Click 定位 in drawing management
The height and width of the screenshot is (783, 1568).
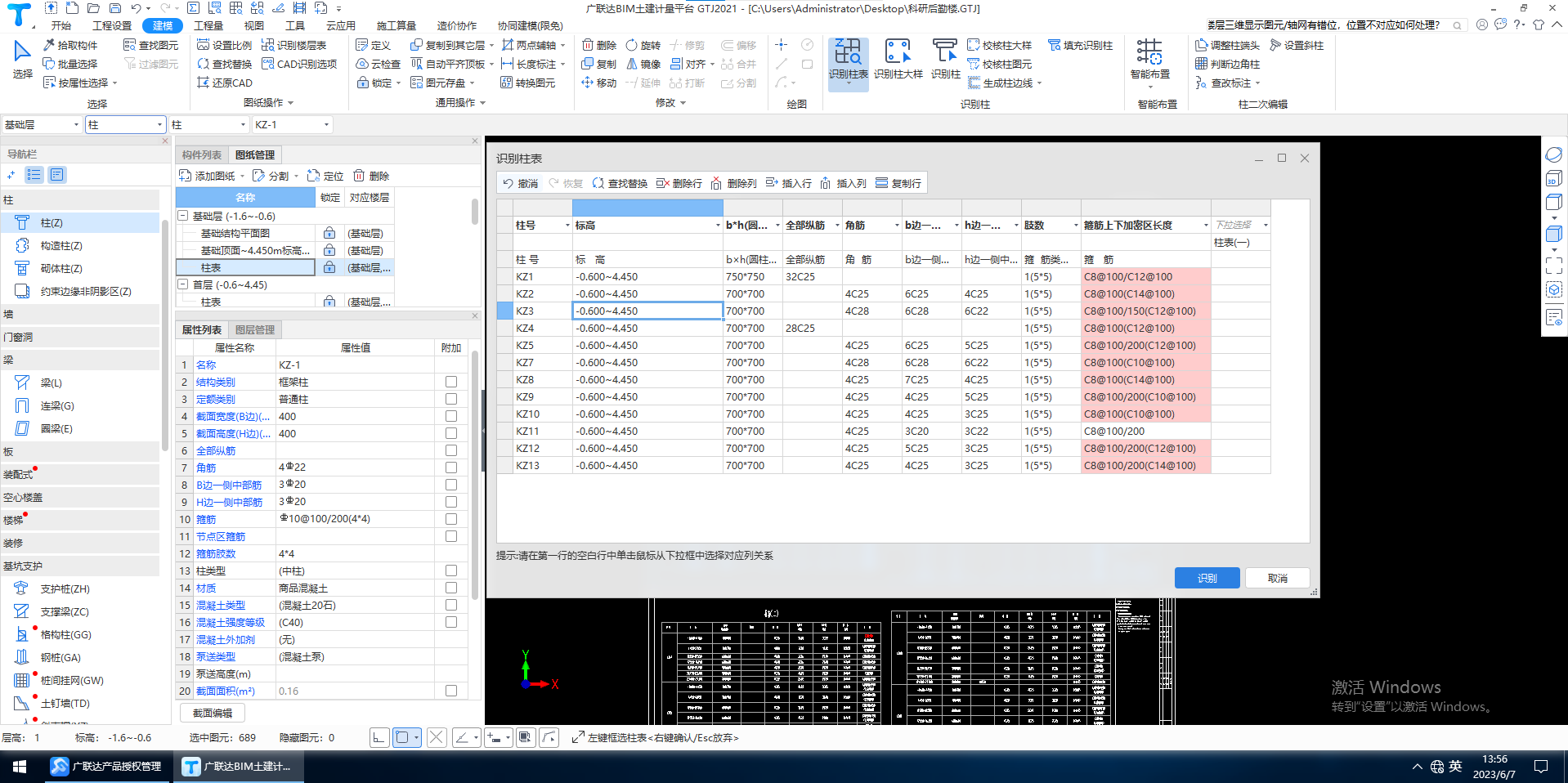pos(325,176)
